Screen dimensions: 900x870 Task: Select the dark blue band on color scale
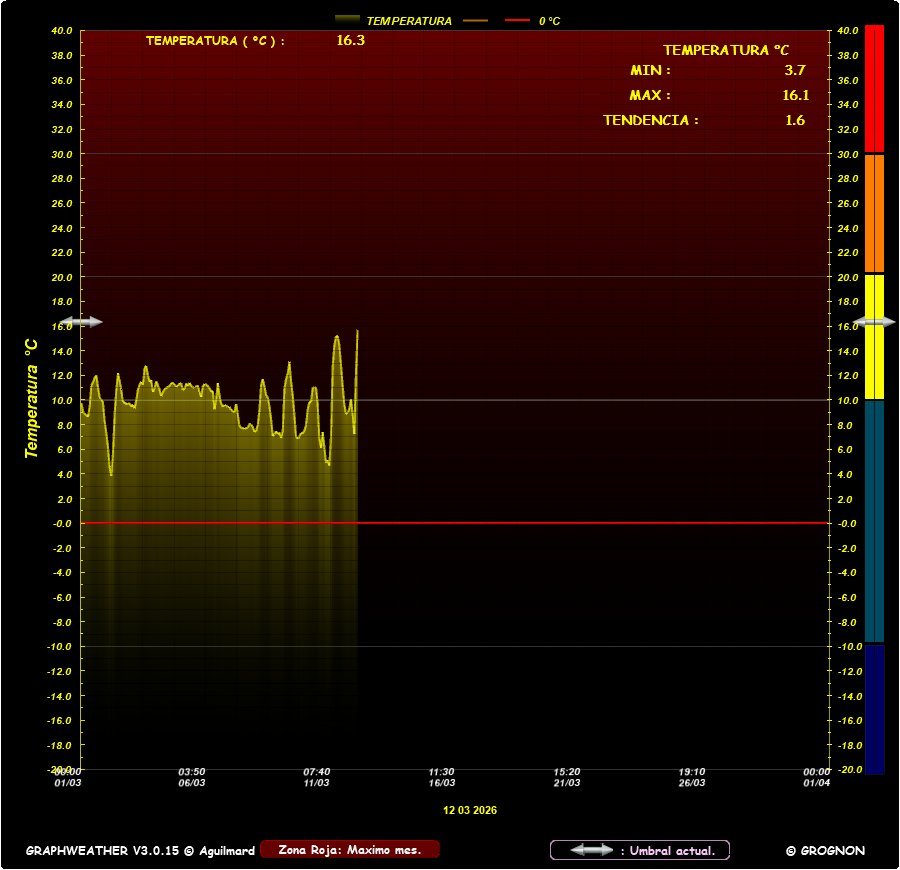pyautogui.click(x=874, y=708)
